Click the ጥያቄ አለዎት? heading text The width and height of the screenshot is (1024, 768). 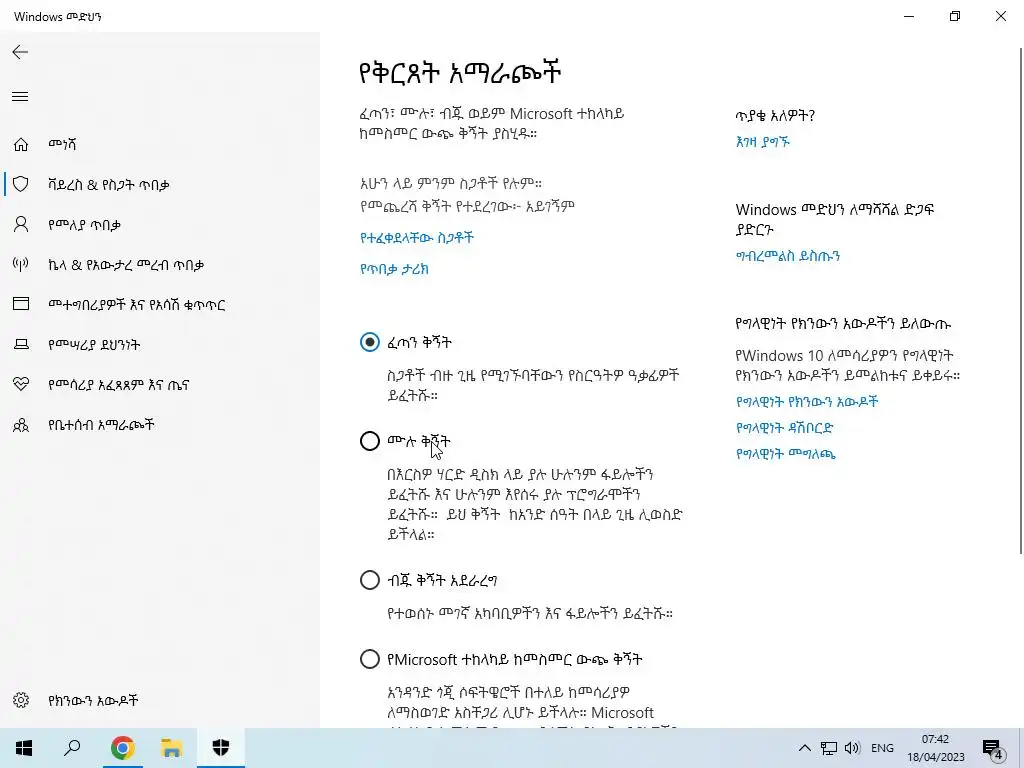point(775,116)
